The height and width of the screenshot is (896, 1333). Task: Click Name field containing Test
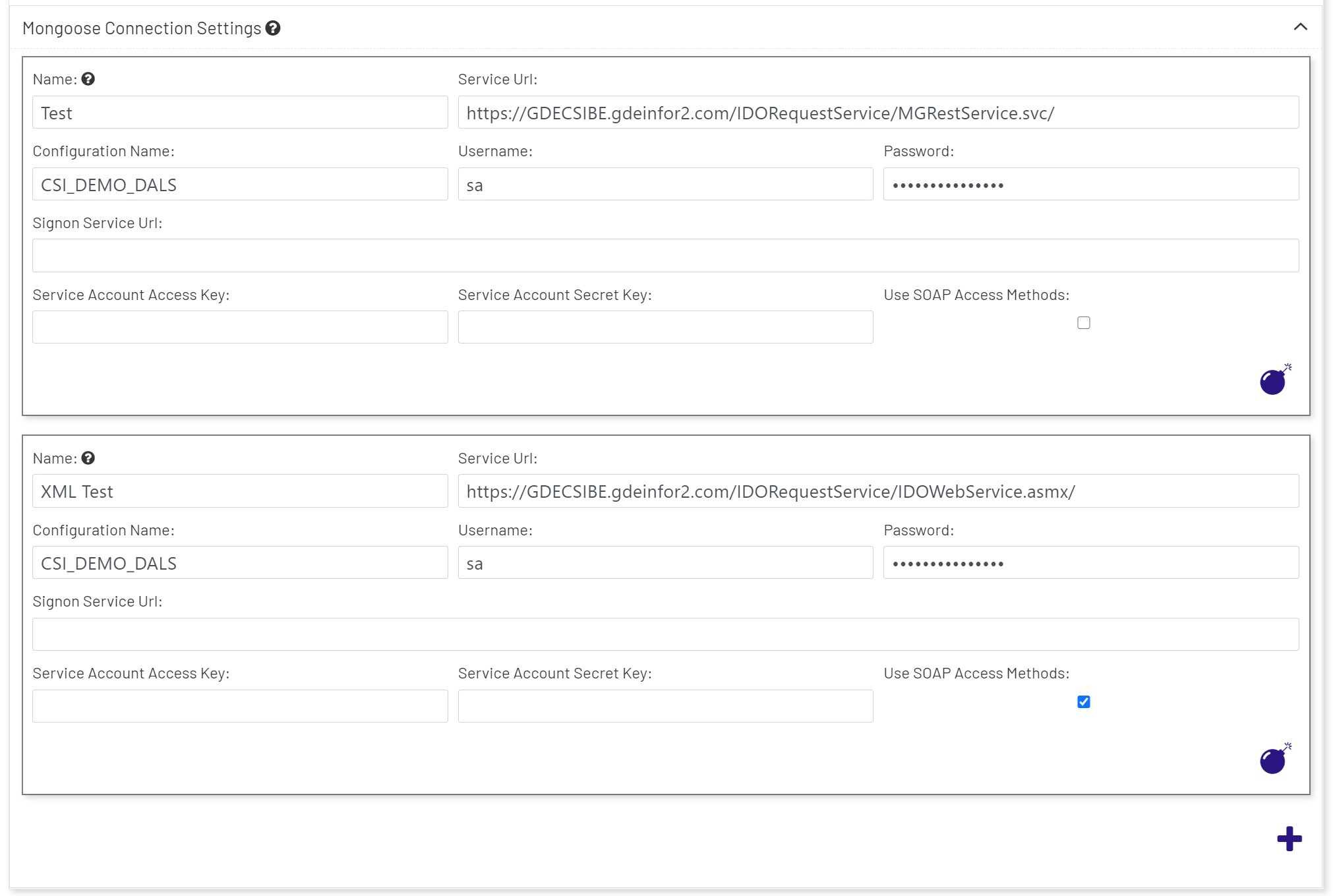click(x=240, y=113)
